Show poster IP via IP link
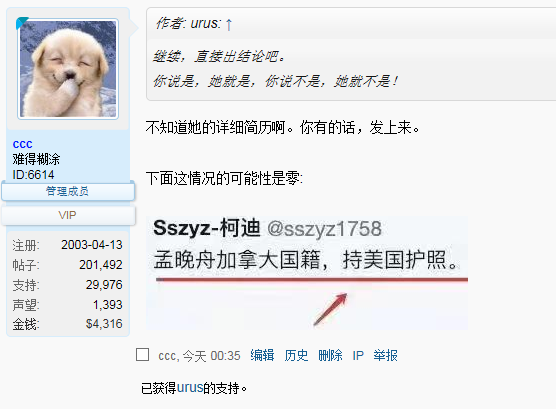 358,355
